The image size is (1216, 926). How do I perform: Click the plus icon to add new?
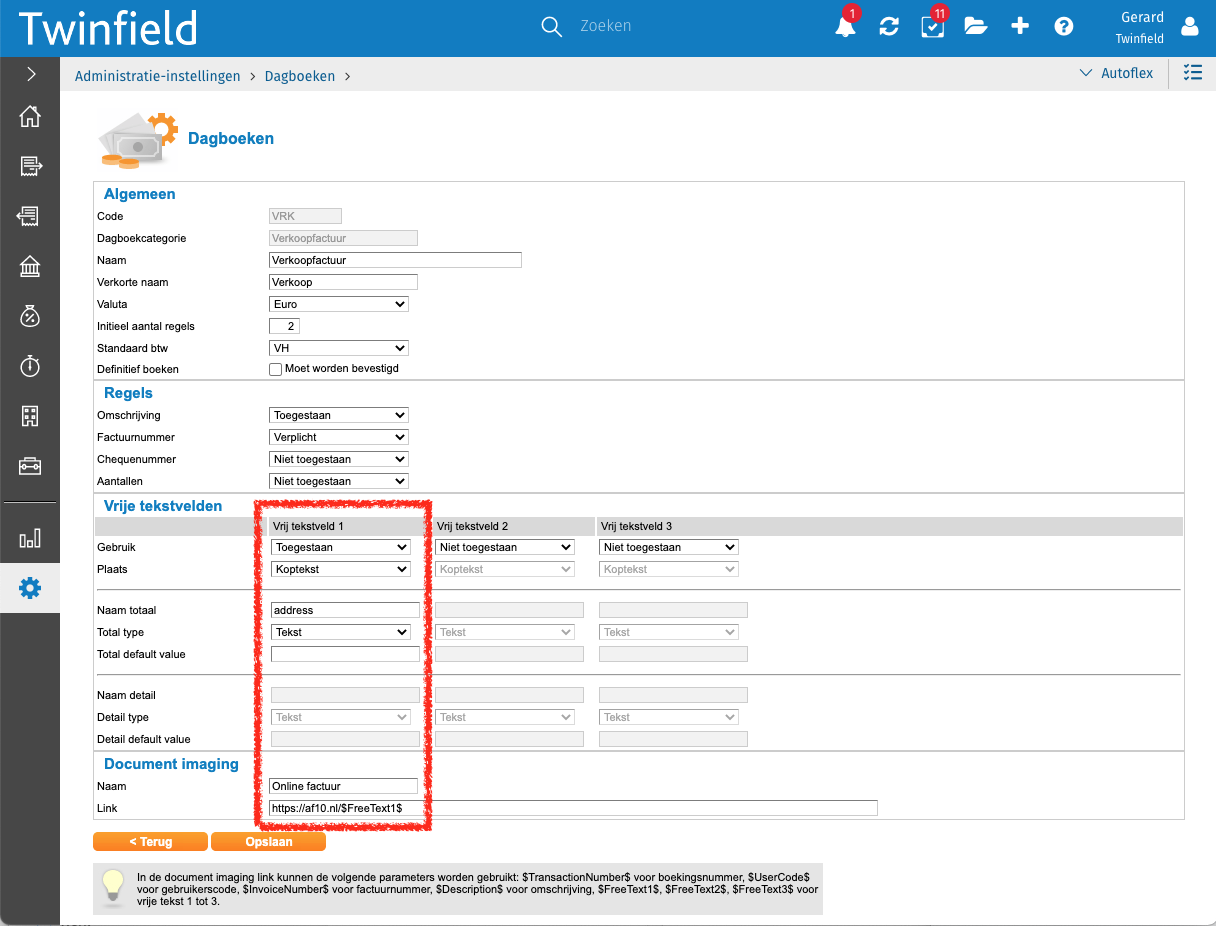point(1020,27)
